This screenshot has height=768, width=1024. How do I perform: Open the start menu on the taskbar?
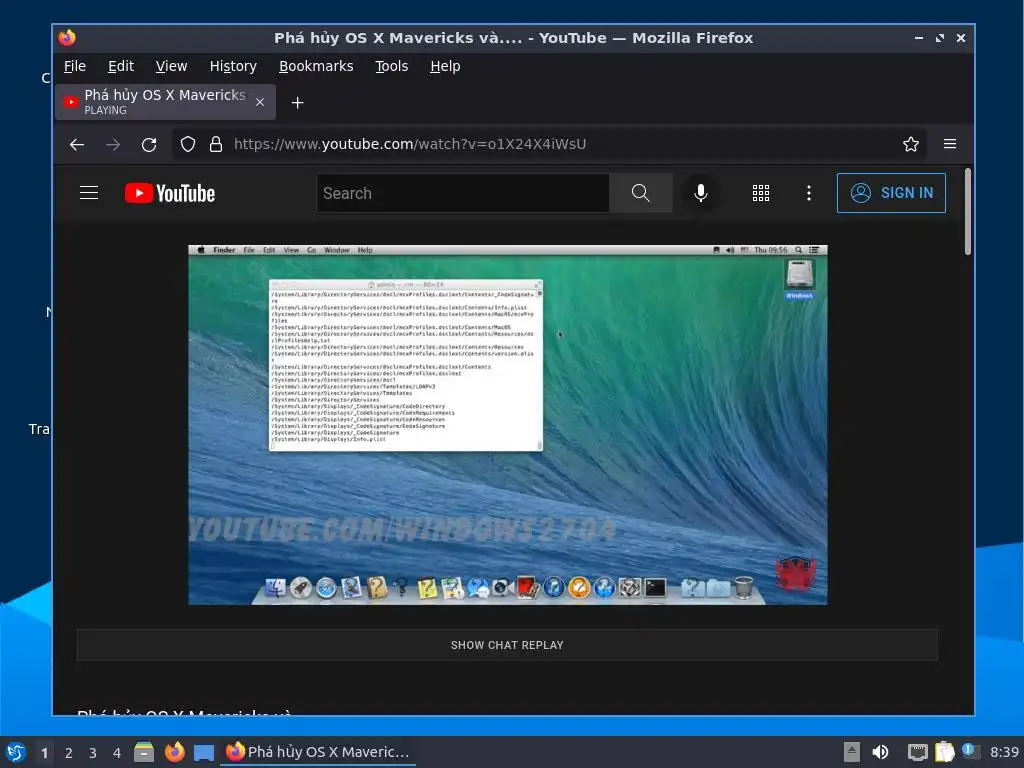point(16,752)
